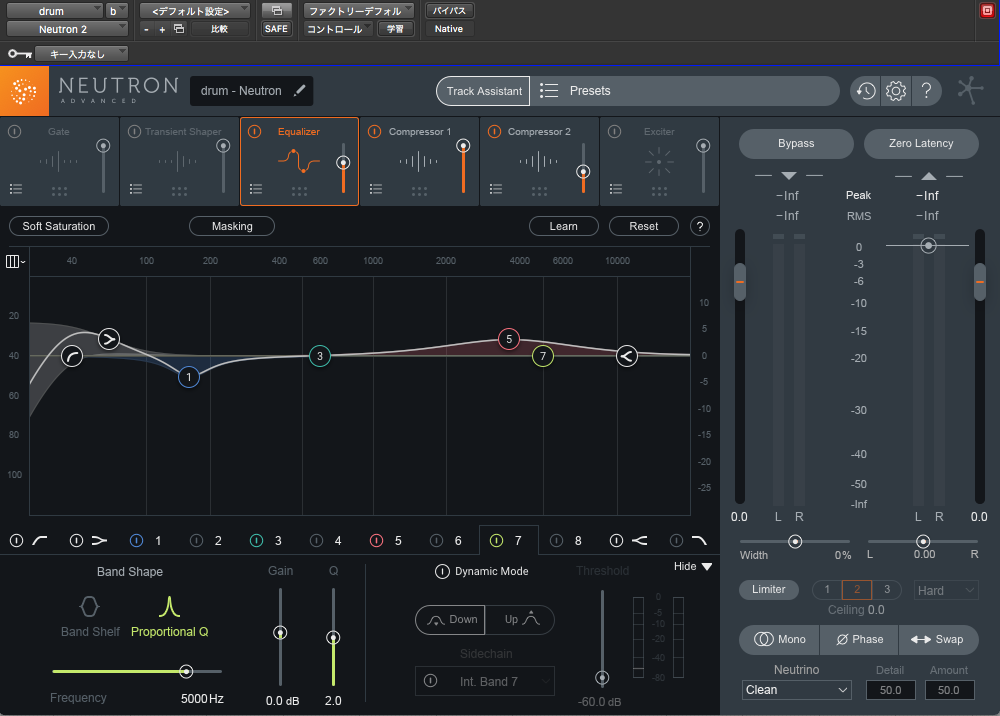Image resolution: width=1000 pixels, height=716 pixels.
Task: Open the help question mark in header
Action: (x=926, y=91)
